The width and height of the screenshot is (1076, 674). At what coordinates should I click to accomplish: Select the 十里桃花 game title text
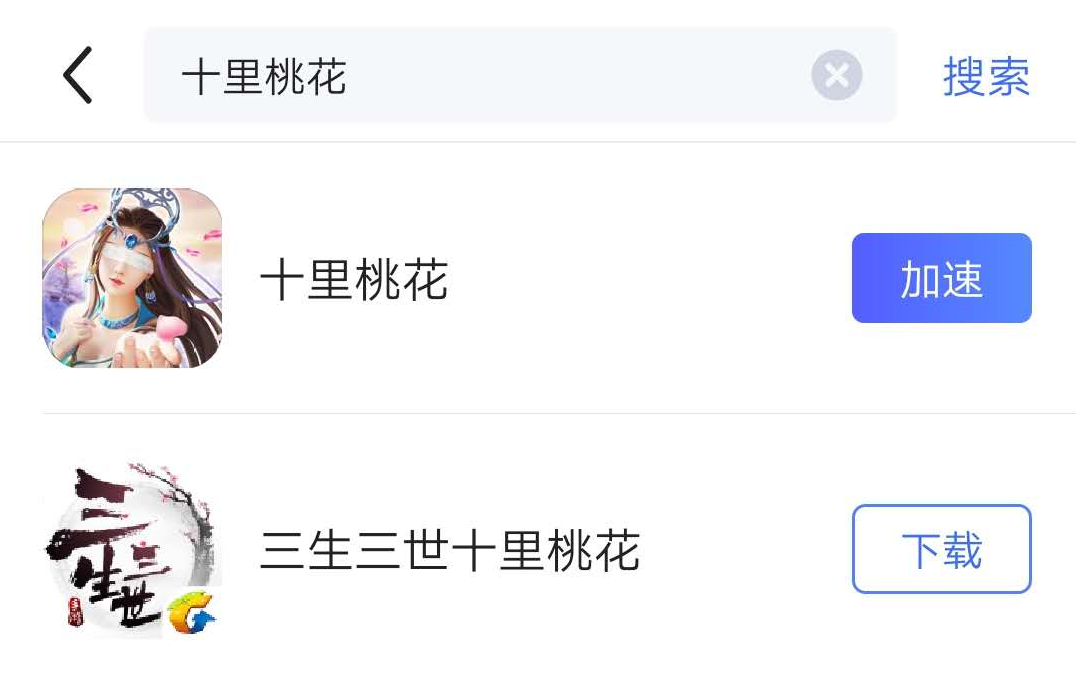354,279
